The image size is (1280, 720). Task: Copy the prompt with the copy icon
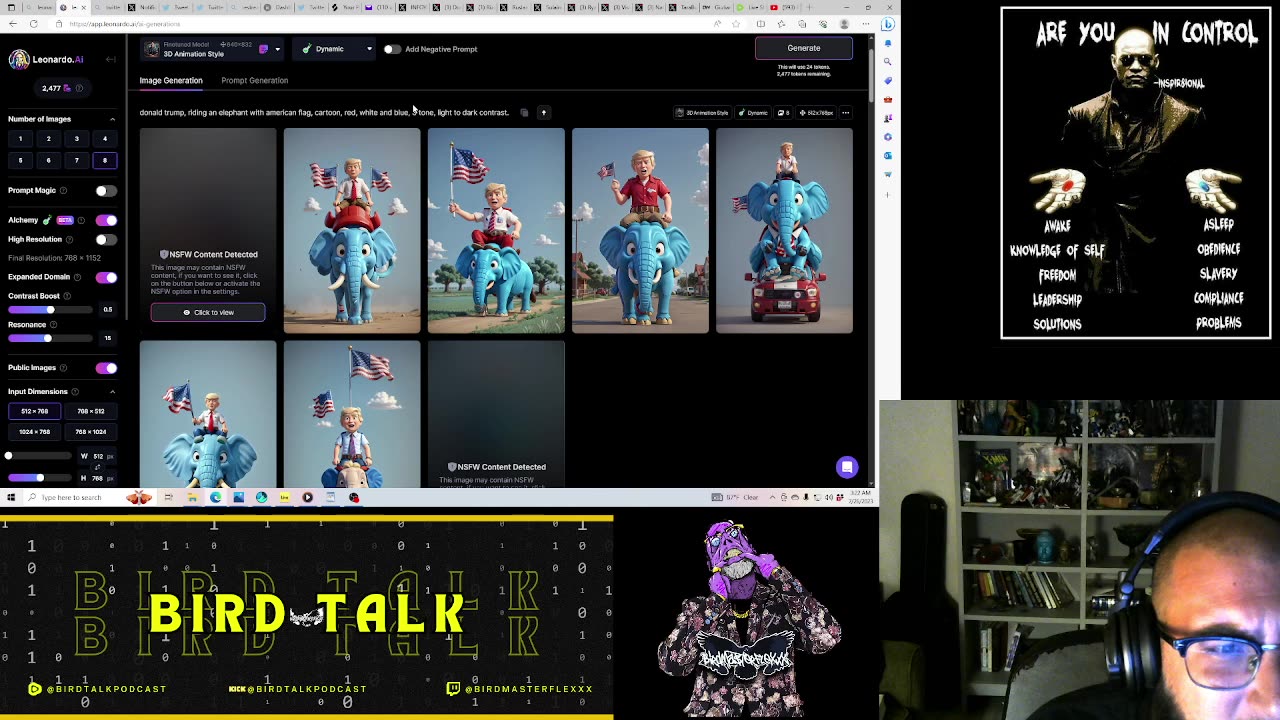[x=524, y=113]
